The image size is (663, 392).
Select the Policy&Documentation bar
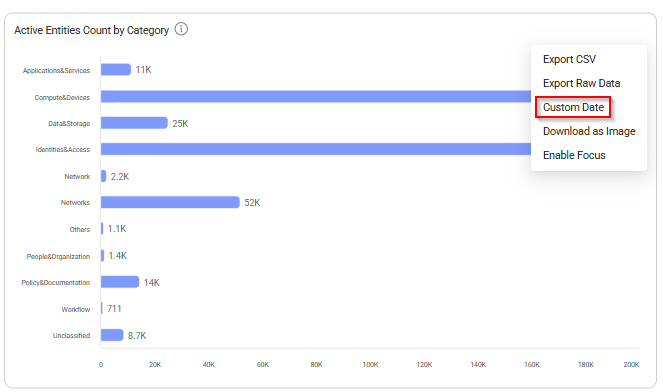point(120,282)
